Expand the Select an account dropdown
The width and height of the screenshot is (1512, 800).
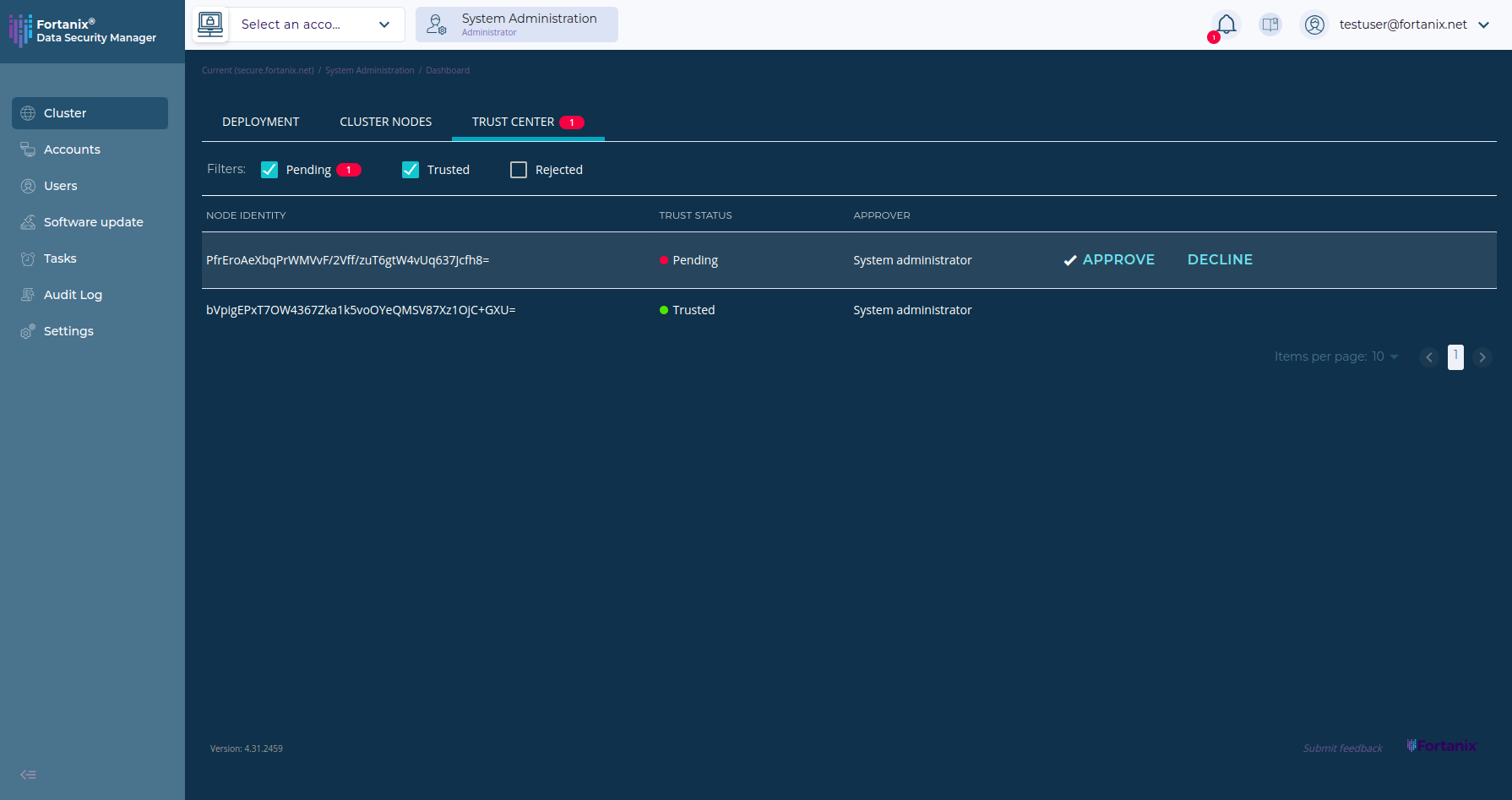pos(314,24)
